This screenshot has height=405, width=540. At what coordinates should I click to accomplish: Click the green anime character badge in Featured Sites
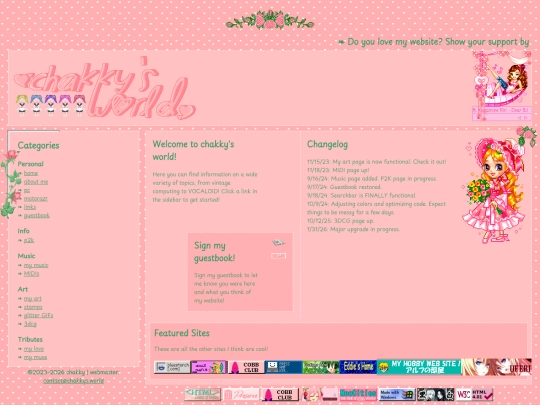pyautogui.click(x=321, y=367)
